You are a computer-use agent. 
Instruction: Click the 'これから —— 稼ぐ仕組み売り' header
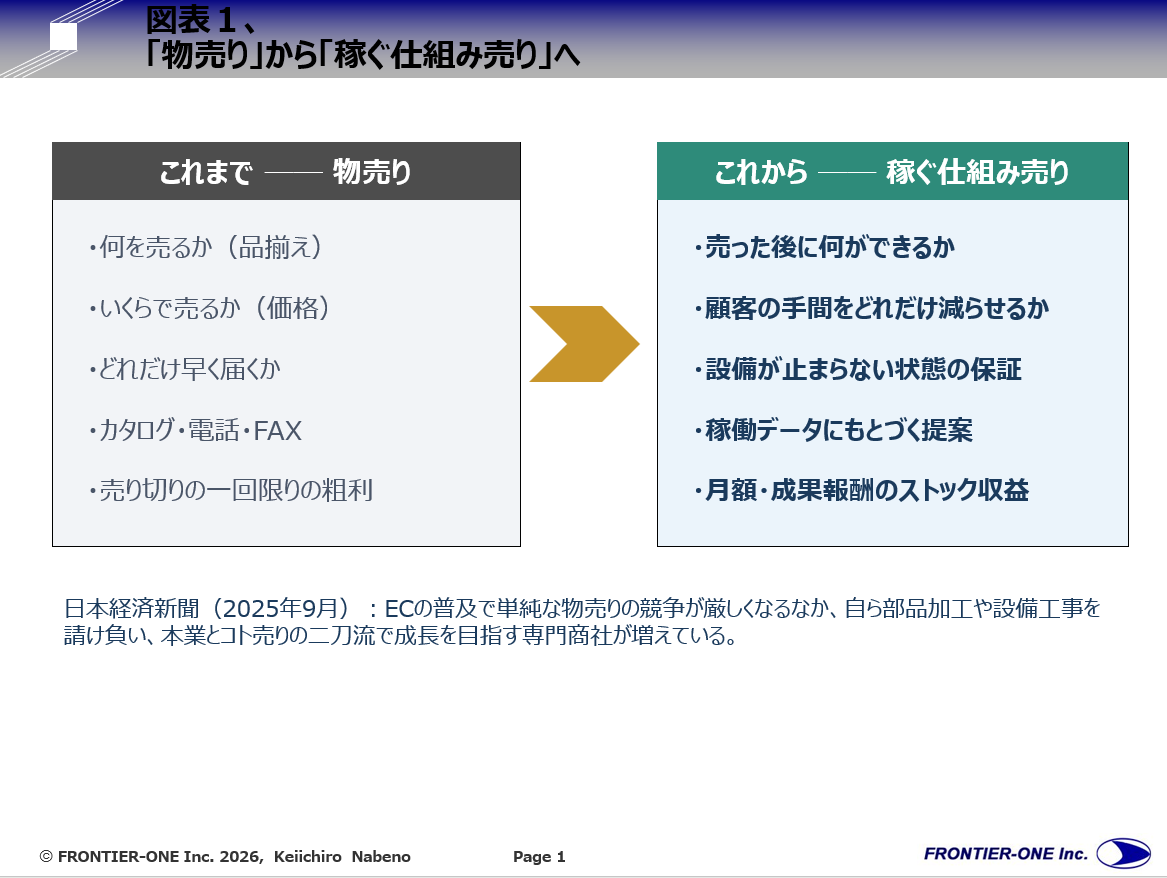click(892, 171)
